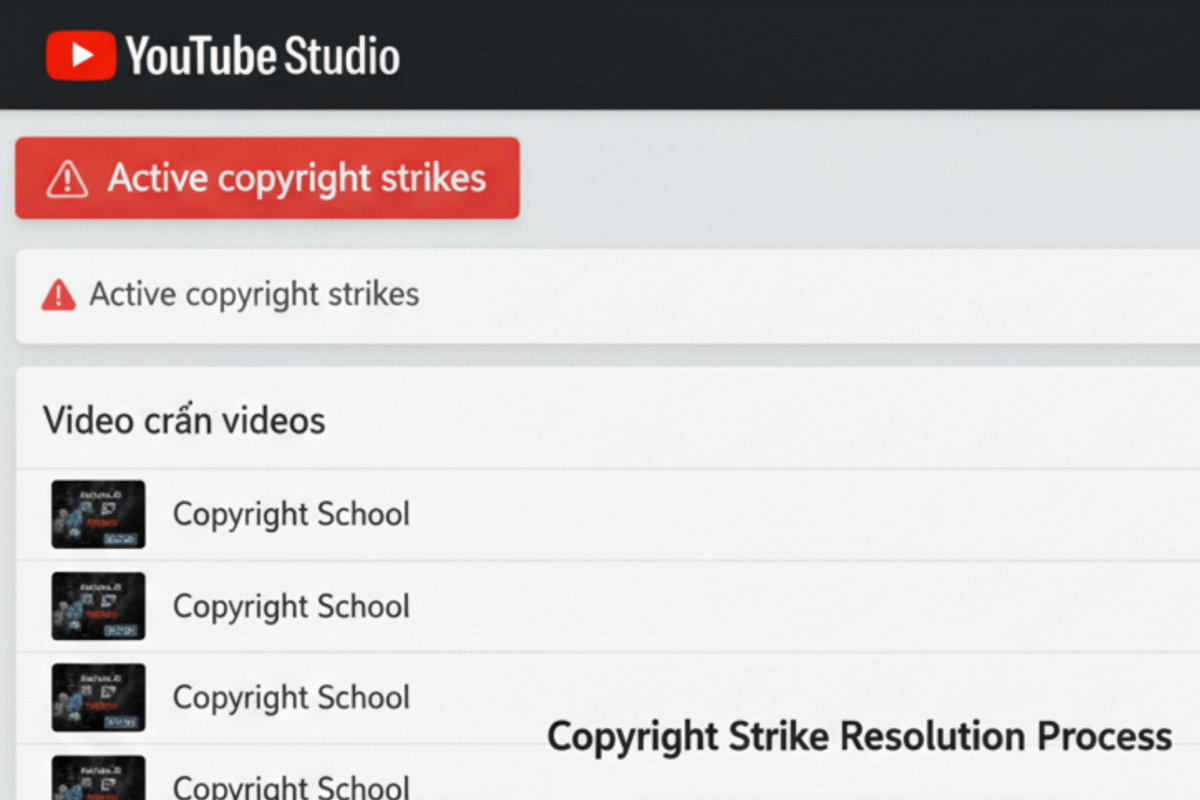The image size is (1200, 800).
Task: Open the second Copyright School video thumbnail
Action: 98,606
